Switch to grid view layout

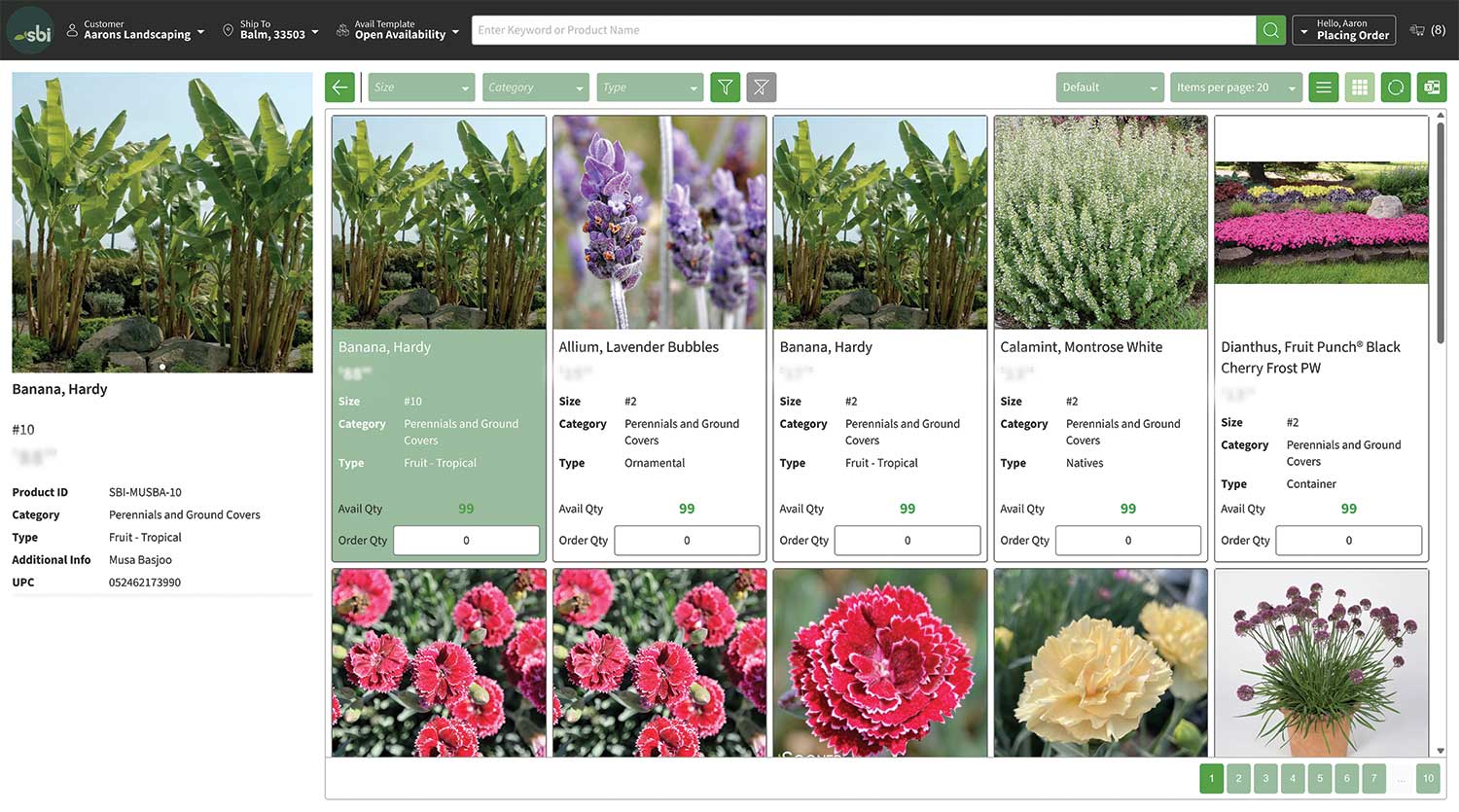click(1360, 88)
